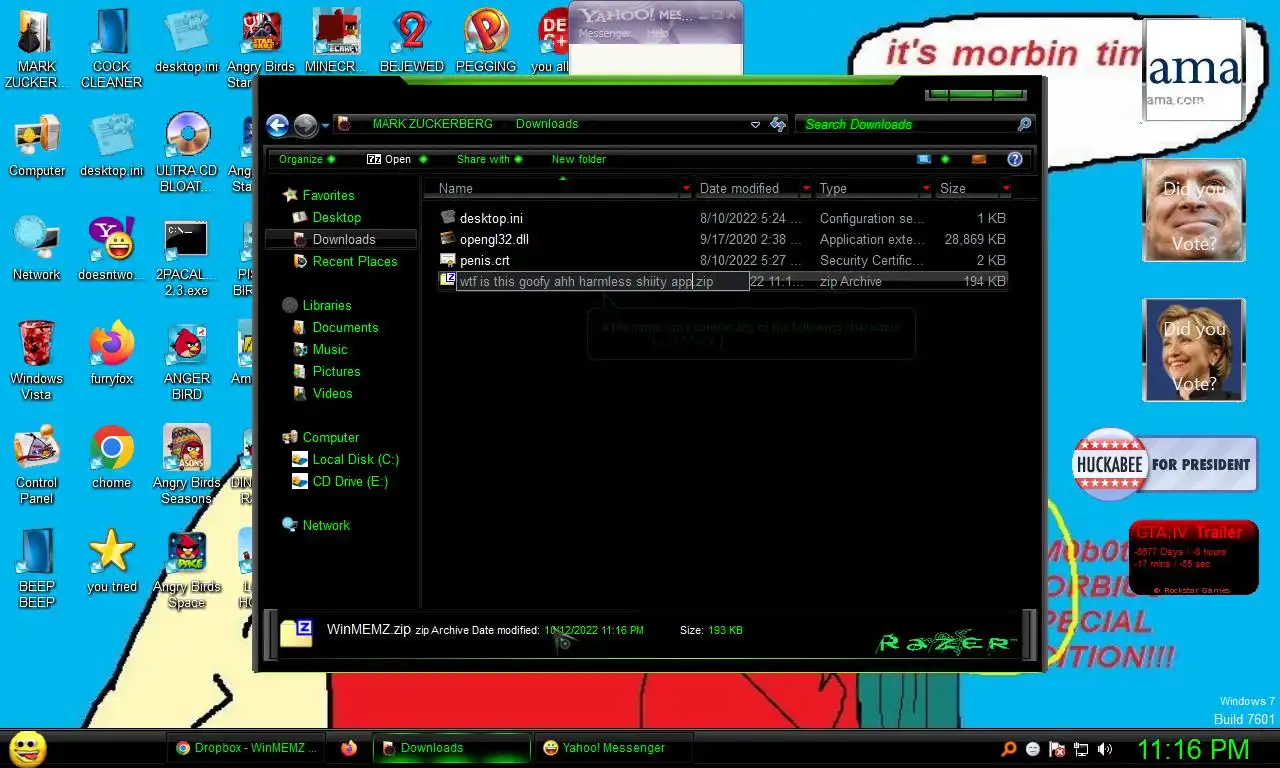Click the magnifier icon in Search Downloads
Image resolution: width=1280 pixels, height=768 pixels.
click(1023, 124)
